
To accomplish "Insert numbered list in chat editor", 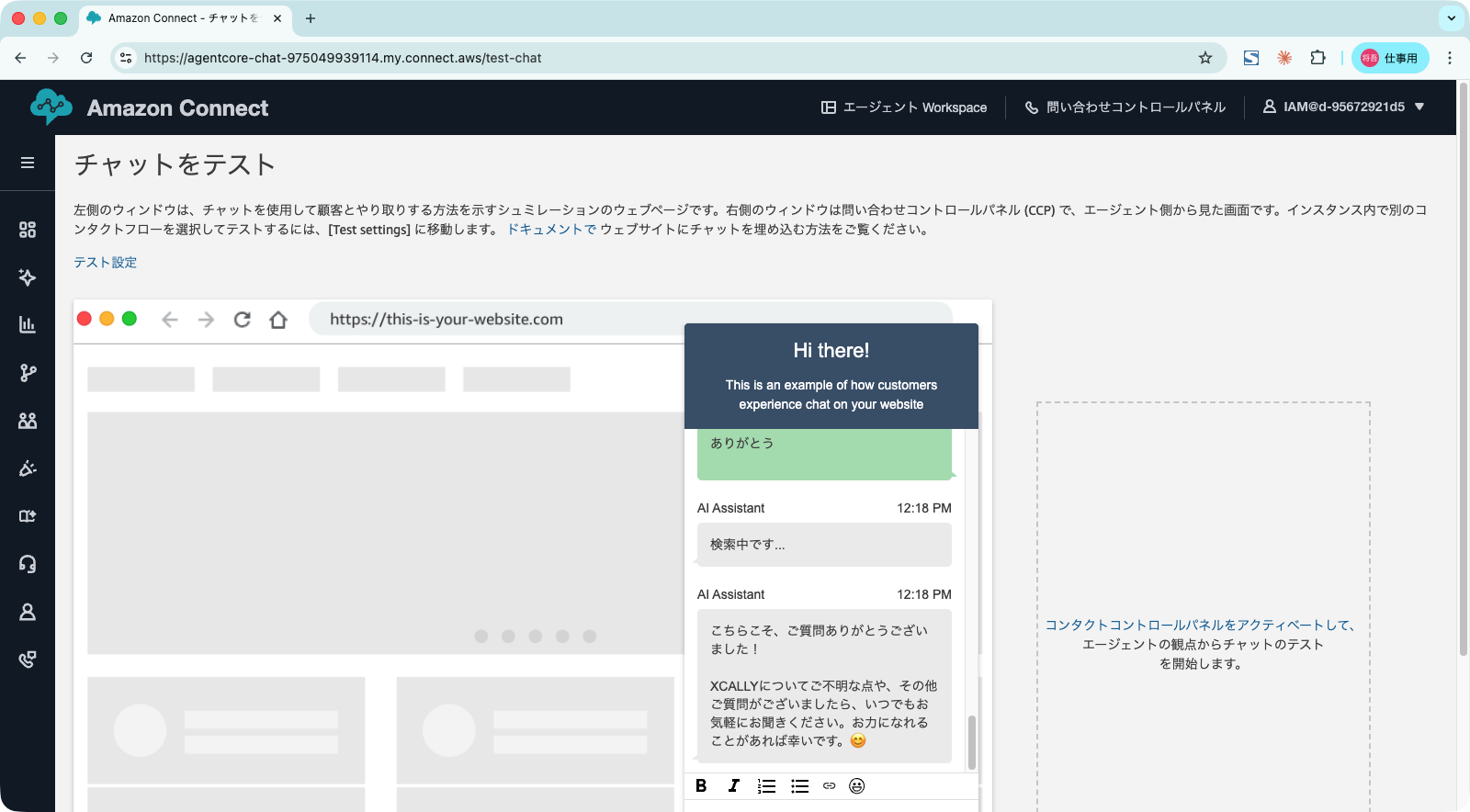I will tap(766, 786).
